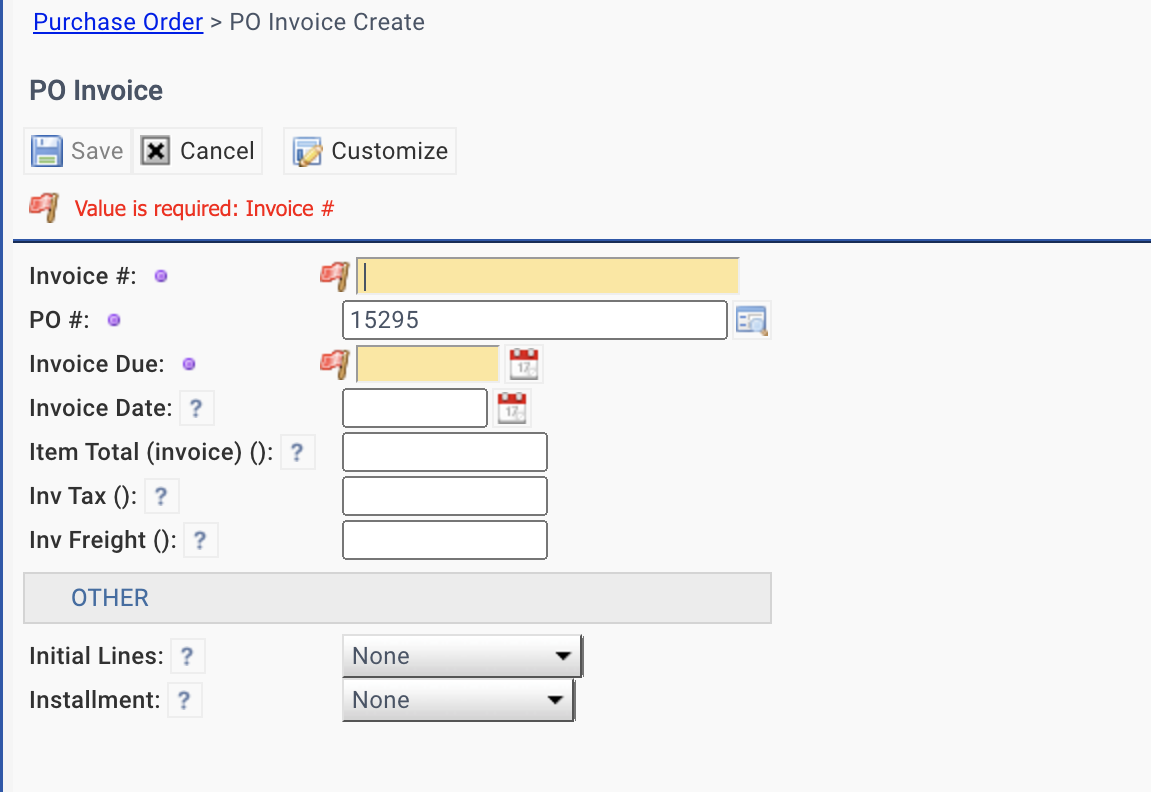The image size is (1151, 792).
Task: Open the Installment dropdown
Action: point(458,700)
